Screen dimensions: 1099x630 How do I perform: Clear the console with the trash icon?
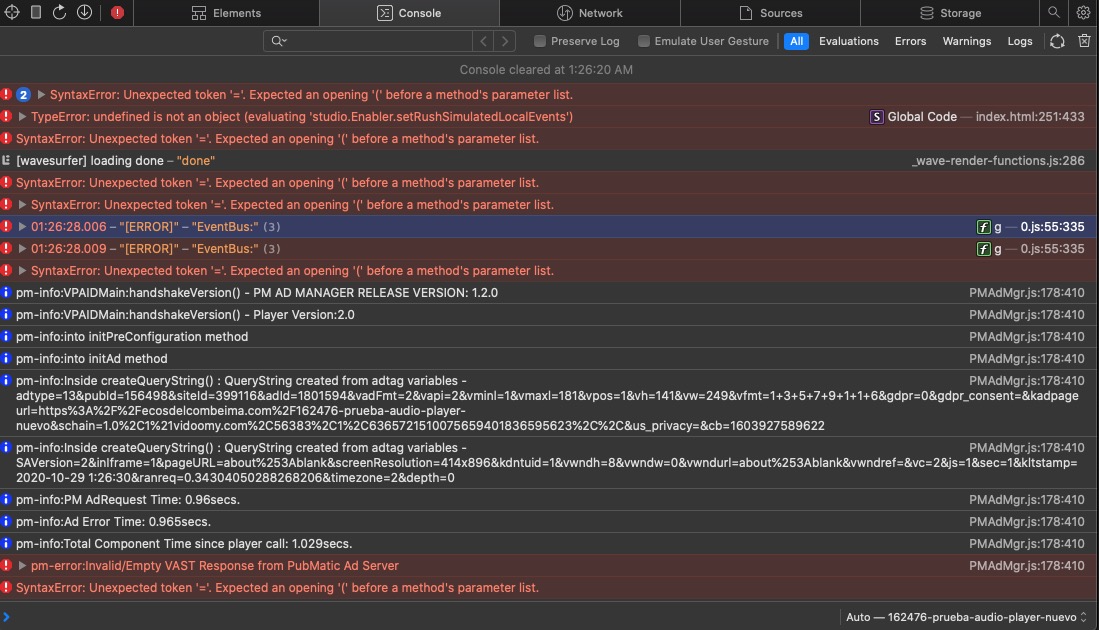pos(1084,41)
